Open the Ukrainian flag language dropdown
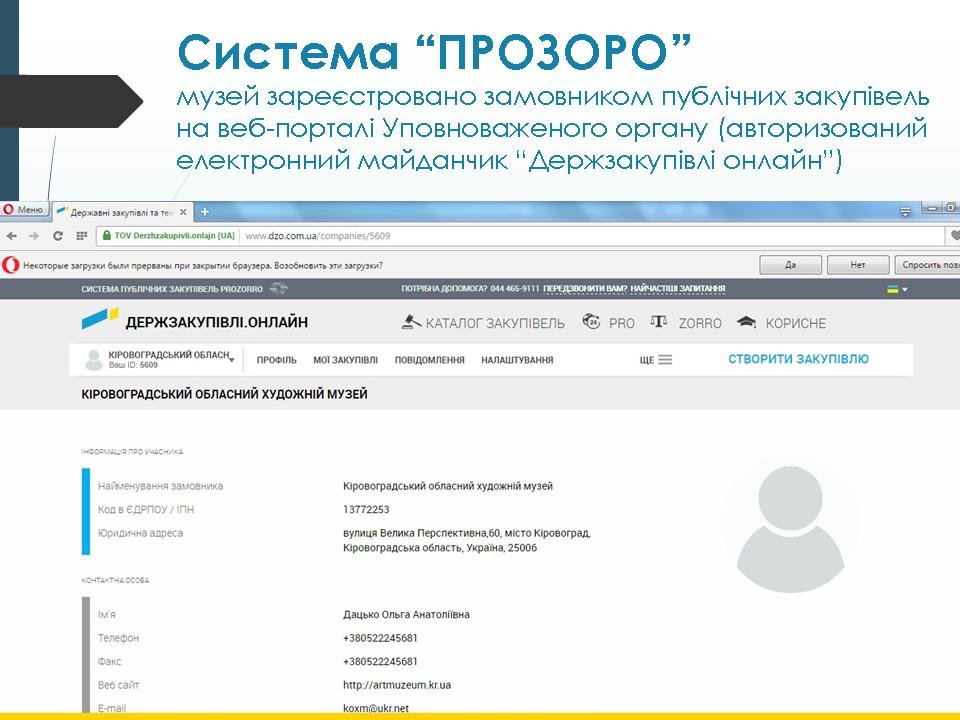 point(897,289)
